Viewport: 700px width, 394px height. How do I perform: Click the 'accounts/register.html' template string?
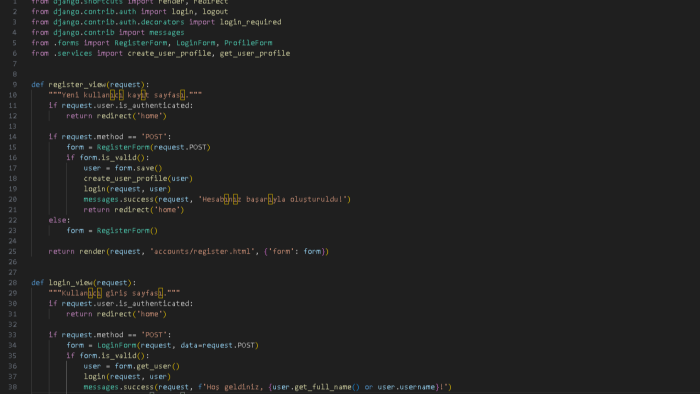click(x=202, y=252)
